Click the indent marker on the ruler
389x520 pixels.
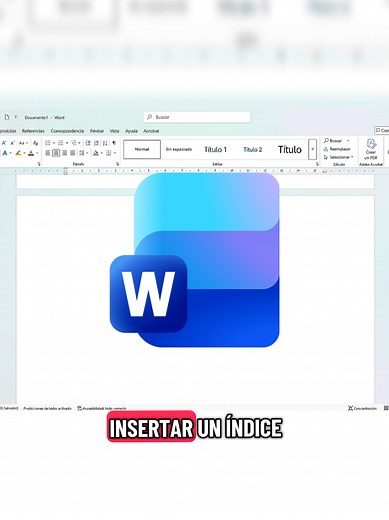click(x=65, y=171)
